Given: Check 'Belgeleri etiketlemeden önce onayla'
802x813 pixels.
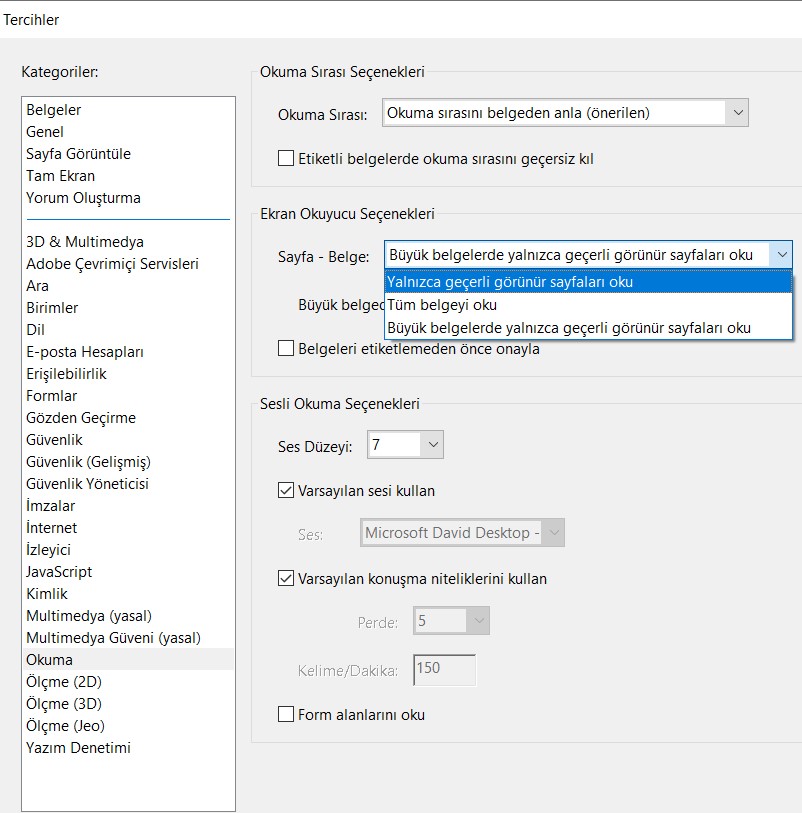Looking at the screenshot, I should pos(285,349).
